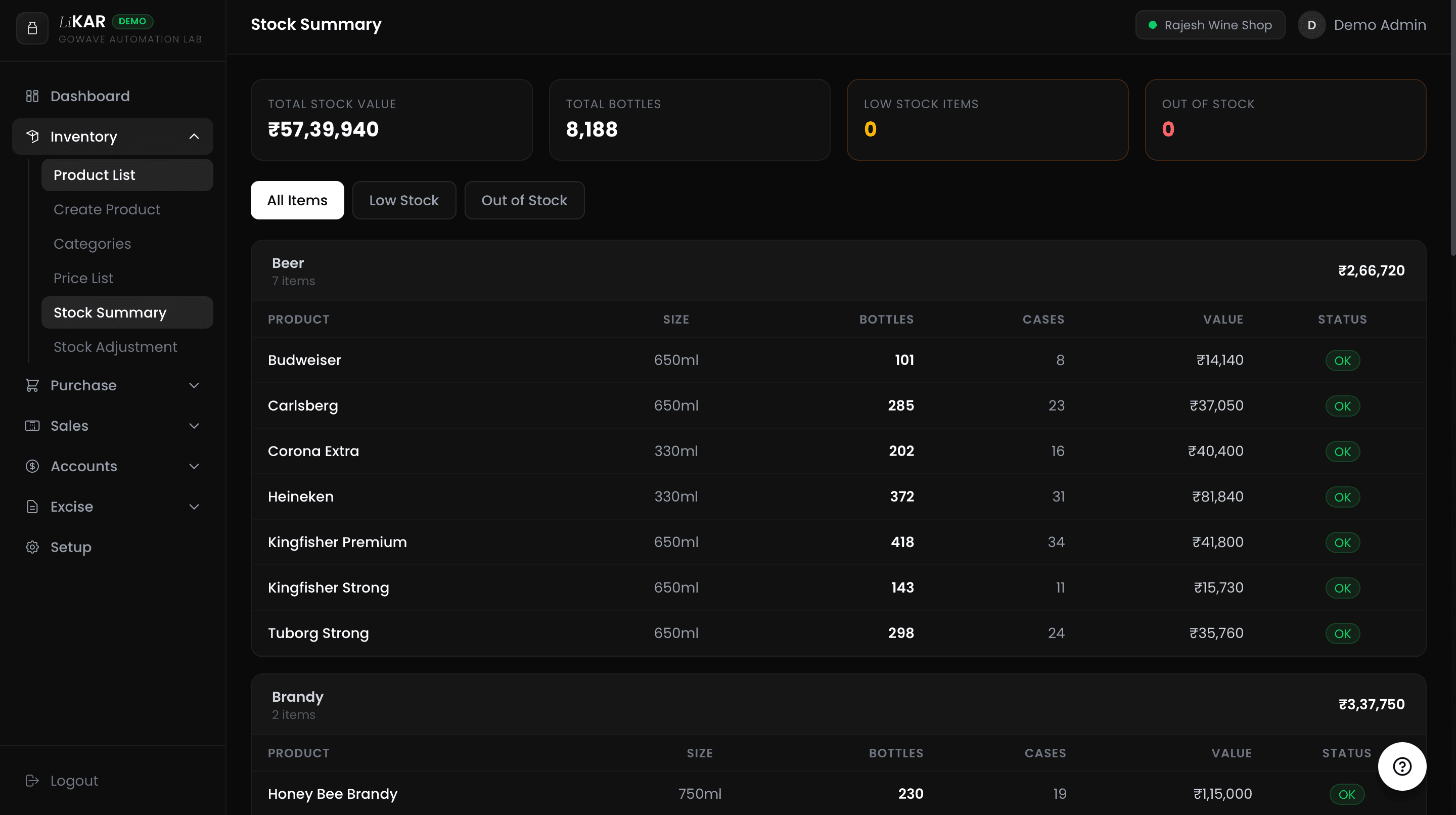Click the PRODUCT column header in Brandy table
Screen dimensions: 1456x815
click(x=298, y=753)
